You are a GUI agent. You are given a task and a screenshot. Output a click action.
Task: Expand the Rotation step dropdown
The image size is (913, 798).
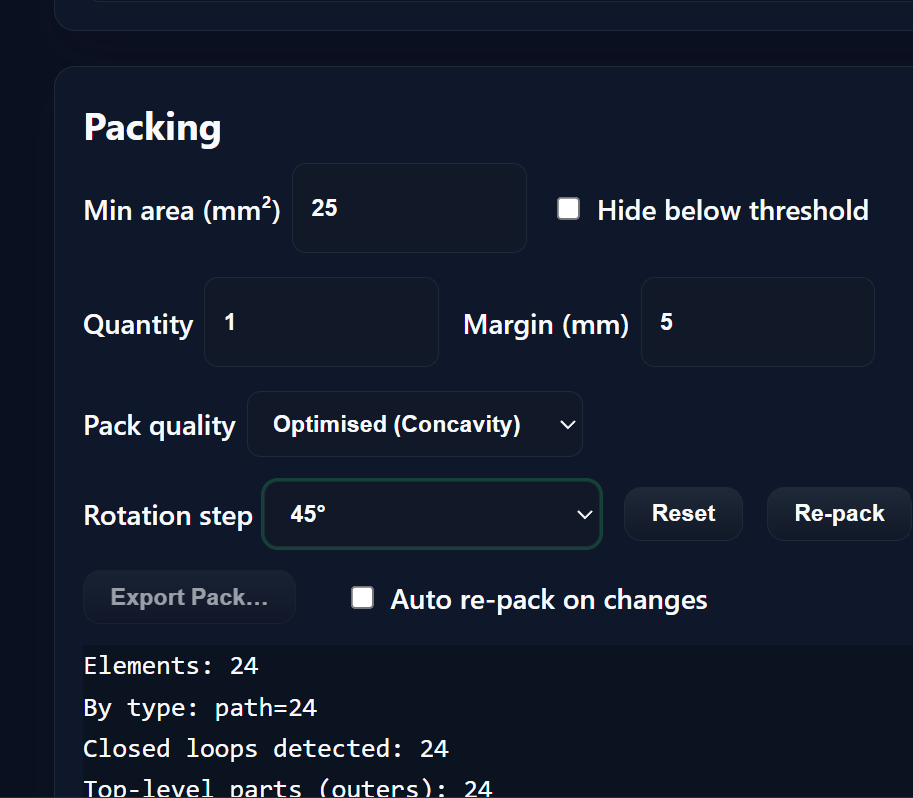431,514
